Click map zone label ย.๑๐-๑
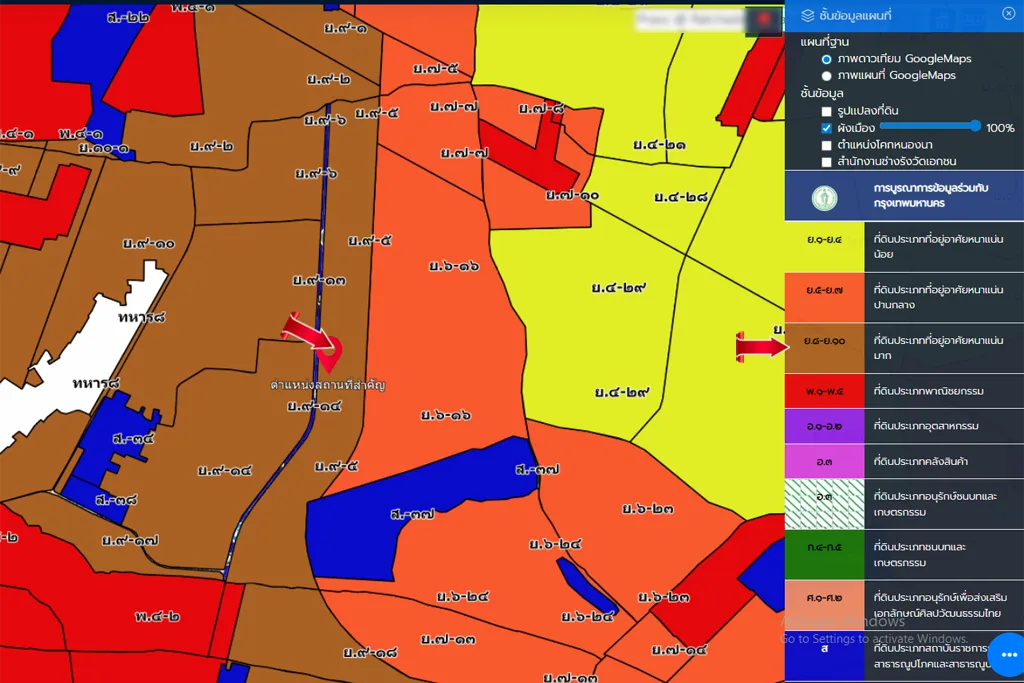Viewport: 1024px width, 683px height. pos(103,148)
